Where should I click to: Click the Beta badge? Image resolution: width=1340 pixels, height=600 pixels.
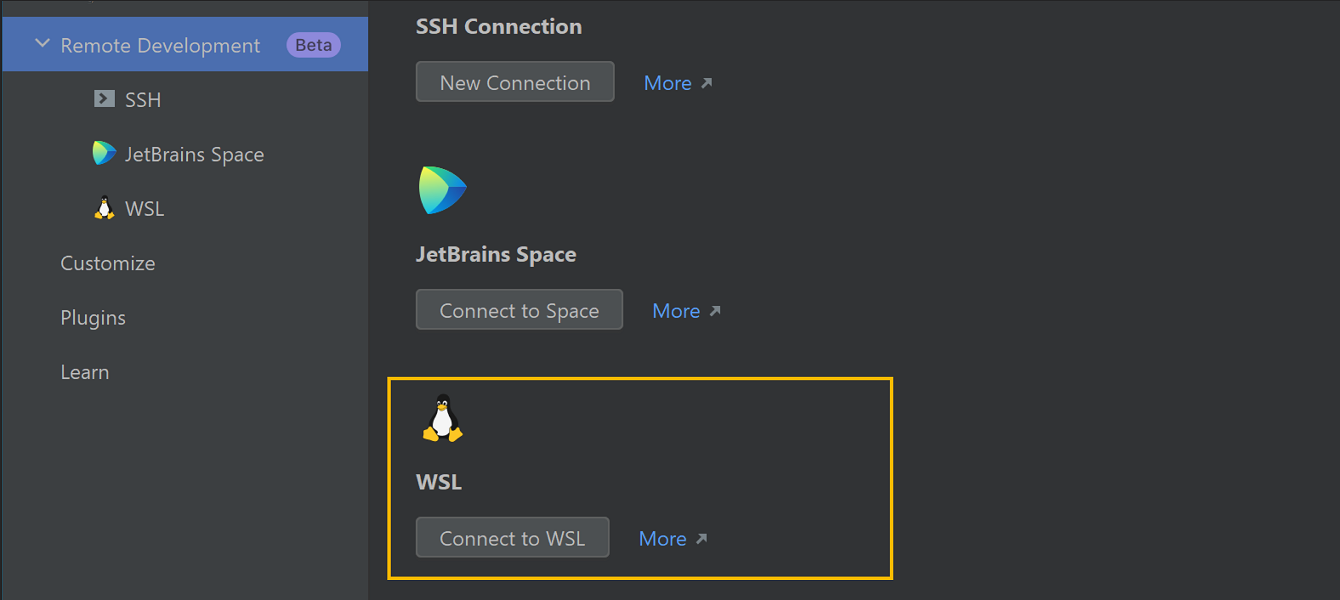314,45
